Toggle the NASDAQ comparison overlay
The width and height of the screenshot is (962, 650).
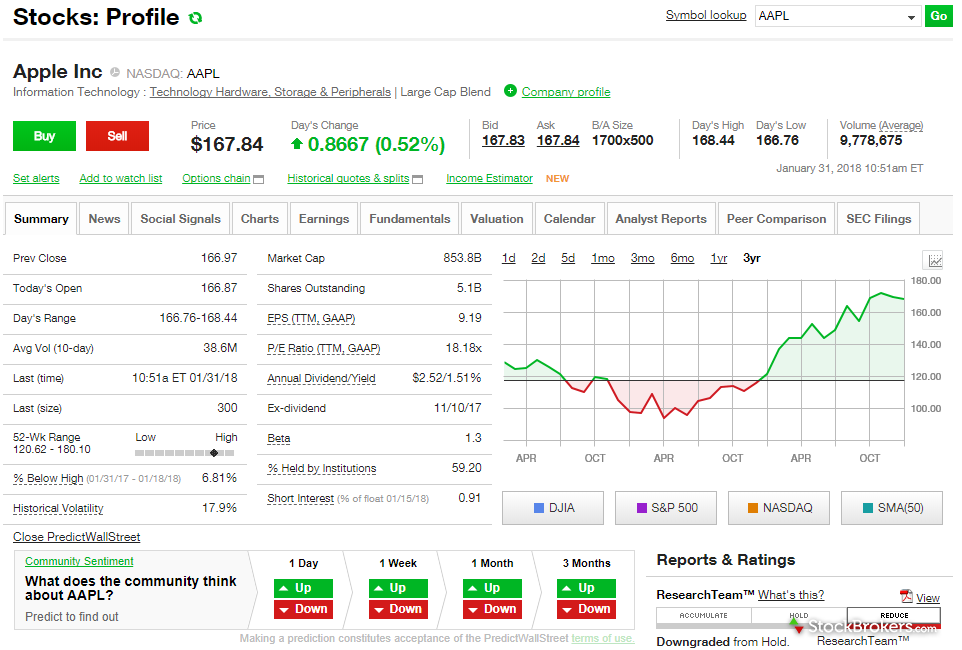779,508
